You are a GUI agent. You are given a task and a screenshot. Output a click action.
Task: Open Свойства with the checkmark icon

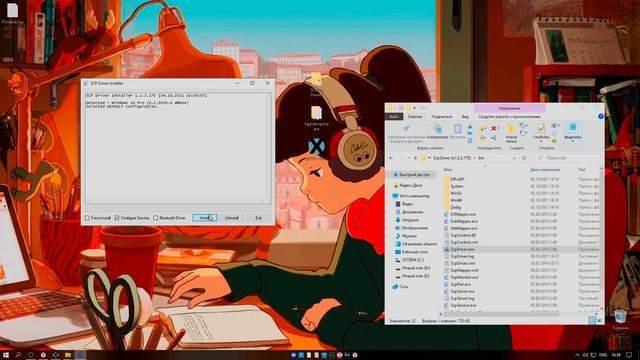point(541,129)
